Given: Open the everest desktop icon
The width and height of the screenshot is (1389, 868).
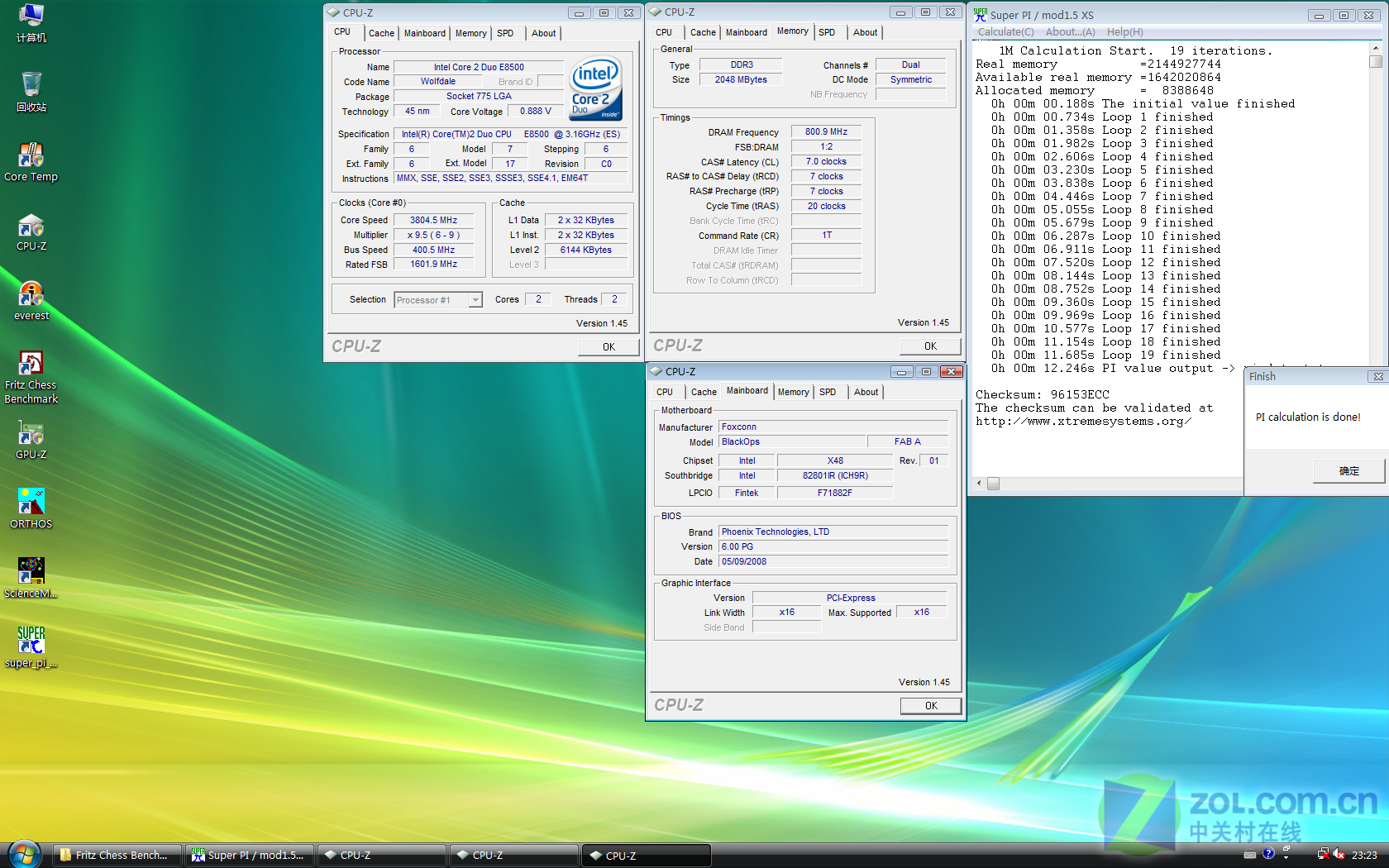Looking at the screenshot, I should point(31,301).
